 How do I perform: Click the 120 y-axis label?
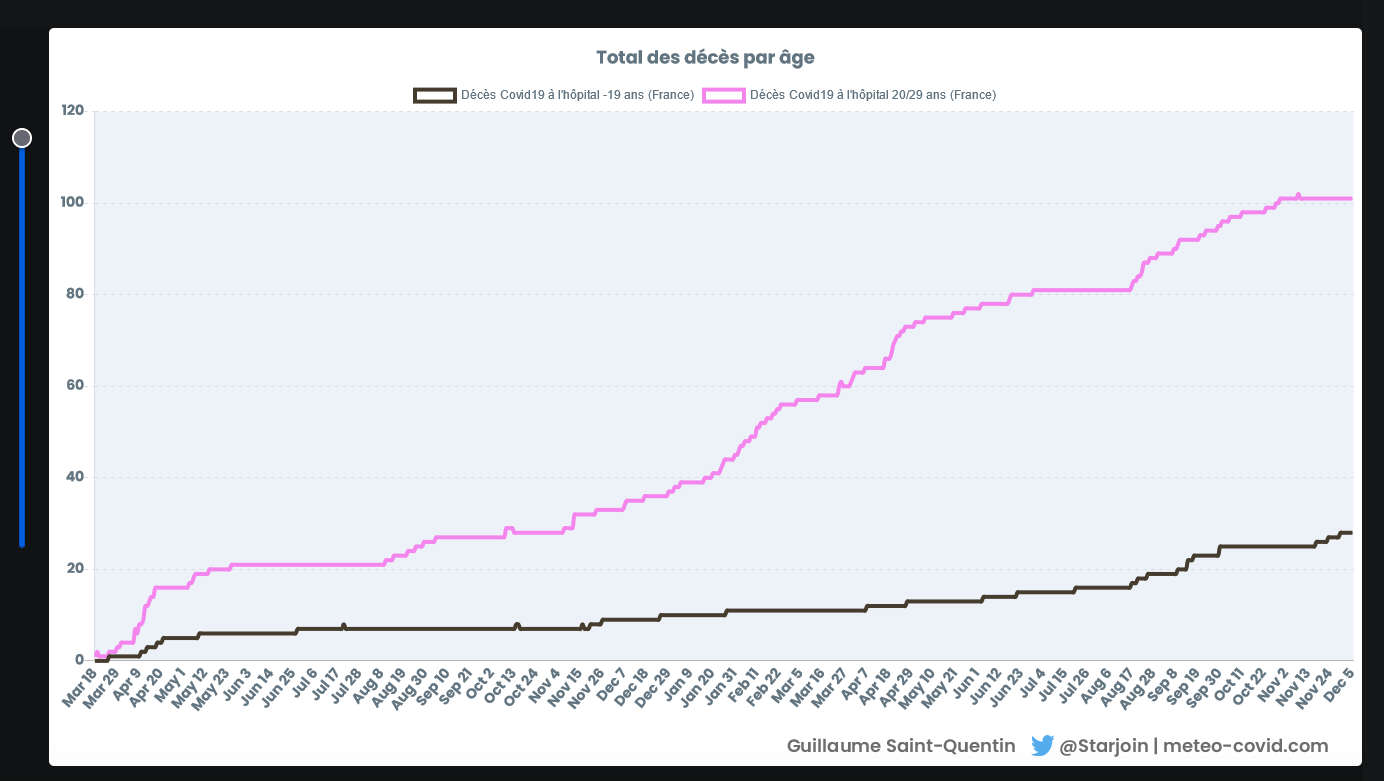click(x=72, y=110)
